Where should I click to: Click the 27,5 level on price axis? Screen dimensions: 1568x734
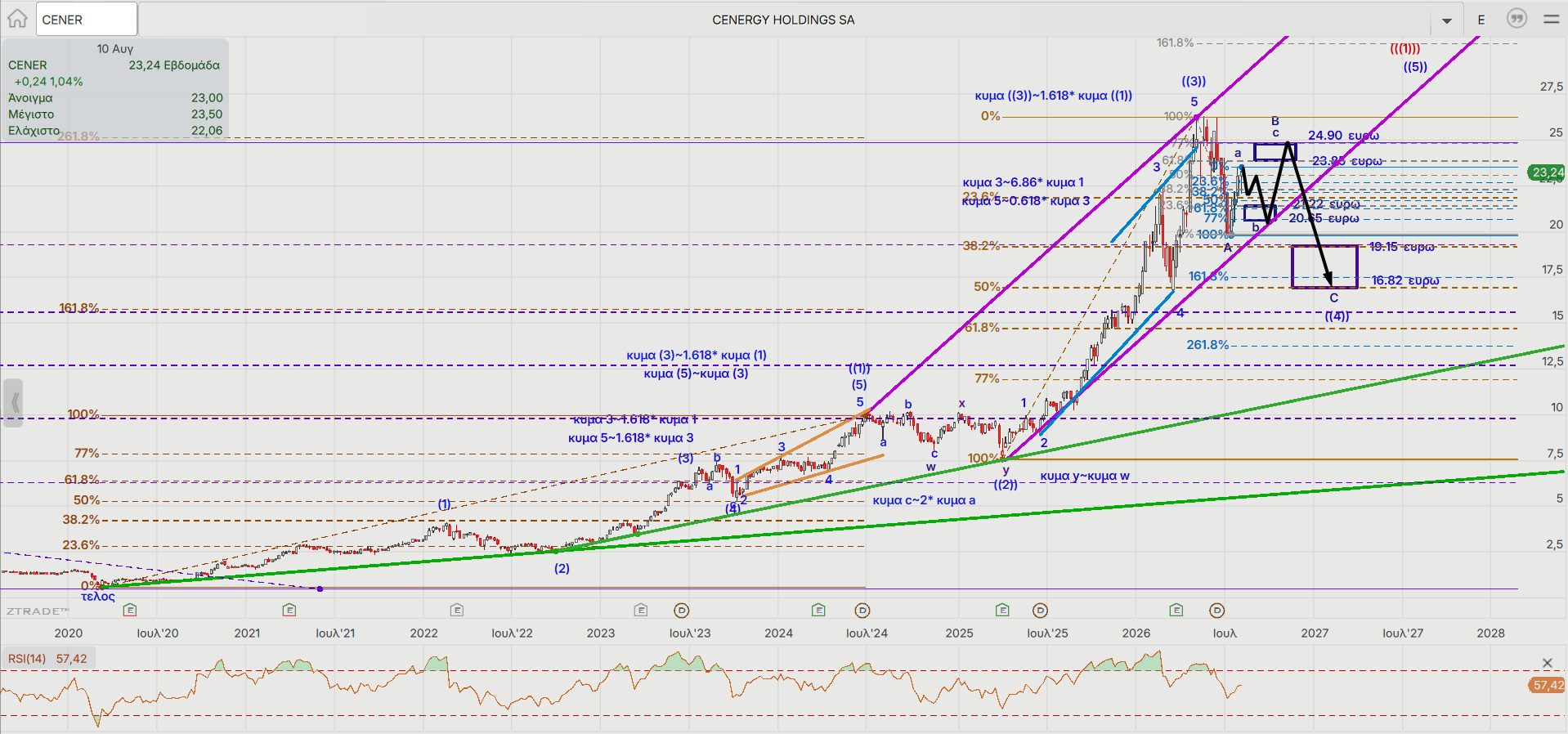(x=1552, y=87)
